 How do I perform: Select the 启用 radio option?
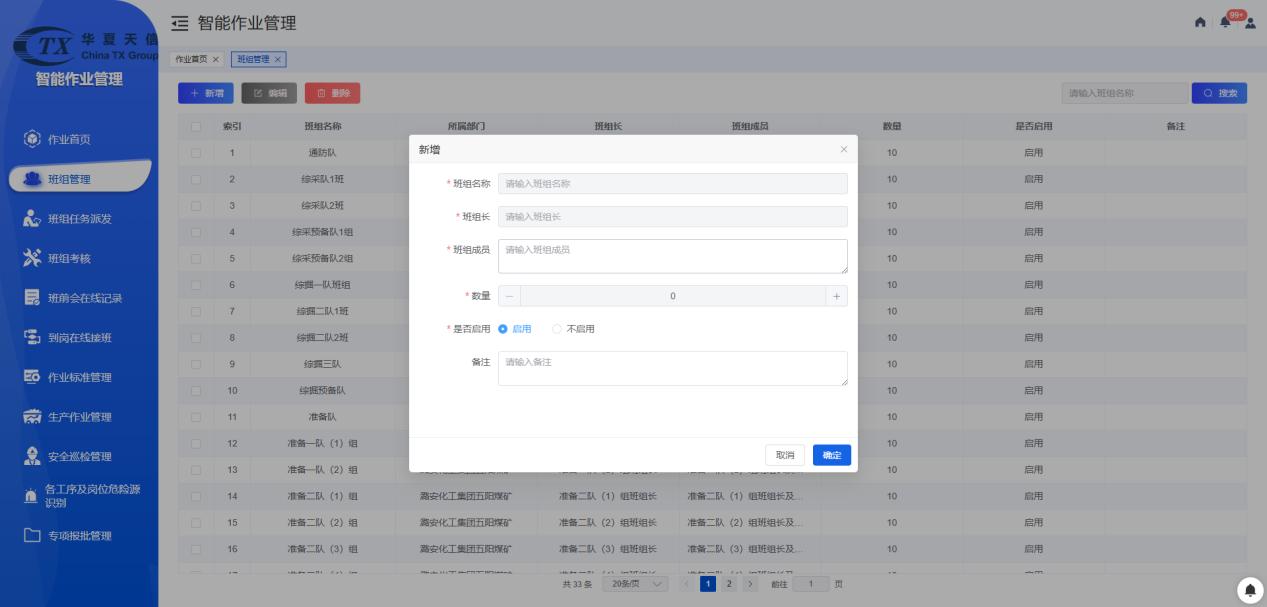tap(515, 329)
